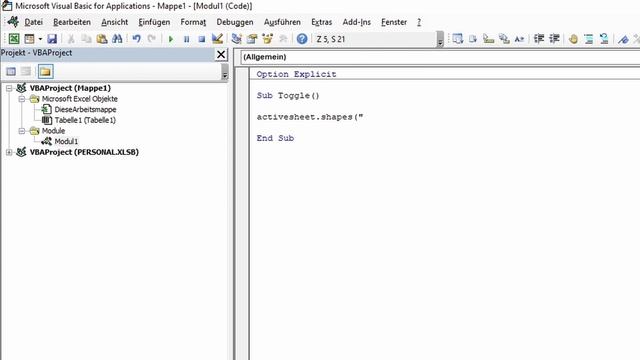Paste from clipboard toolbar icon

[102, 39]
